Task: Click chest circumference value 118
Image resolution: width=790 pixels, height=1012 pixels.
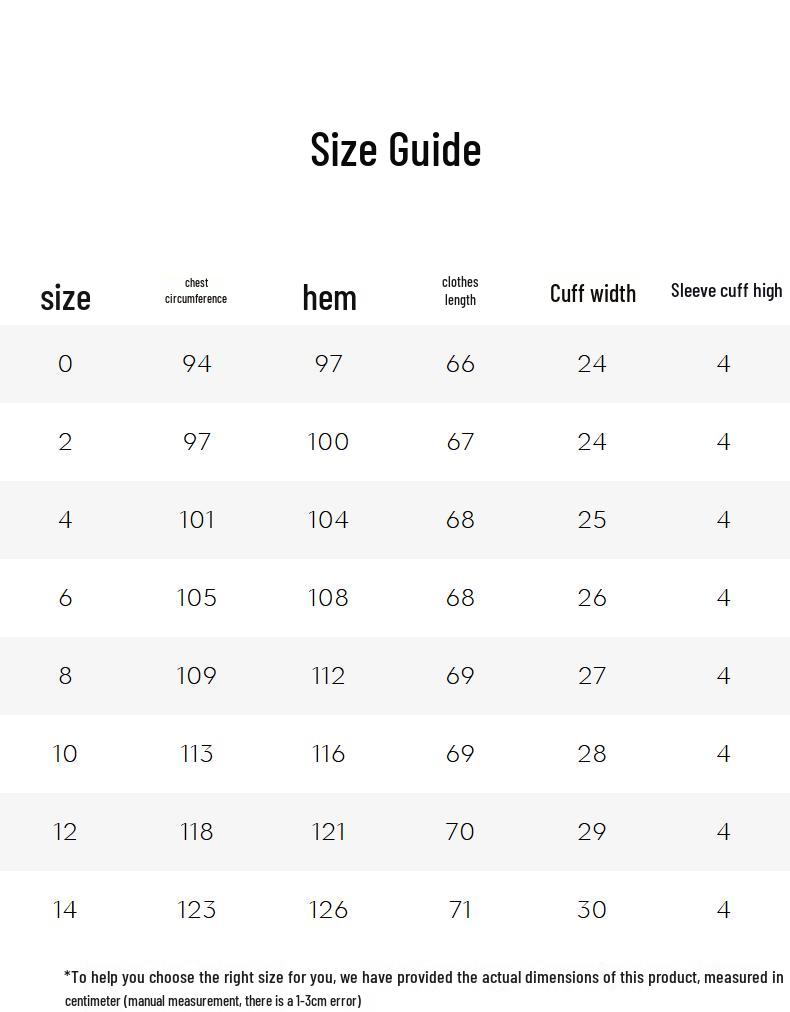Action: point(197,832)
